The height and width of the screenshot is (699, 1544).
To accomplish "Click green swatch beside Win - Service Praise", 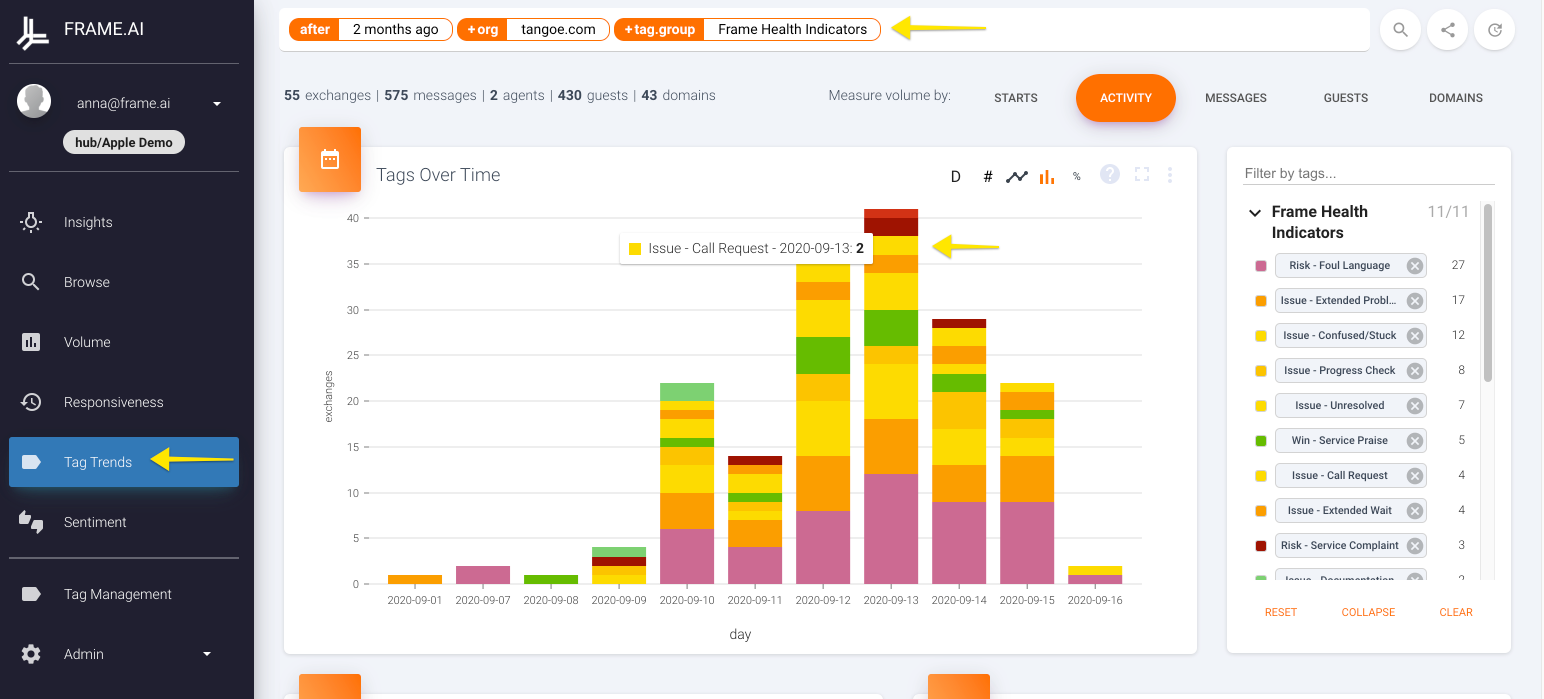I will tap(1261, 441).
